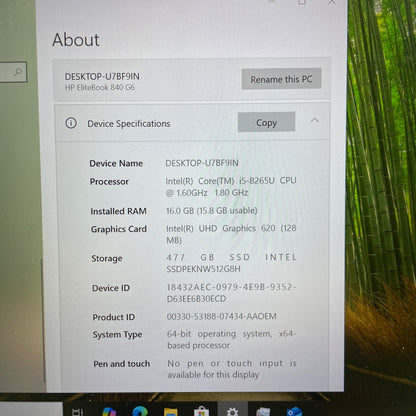Open Task View from the taskbar

pos(78,412)
